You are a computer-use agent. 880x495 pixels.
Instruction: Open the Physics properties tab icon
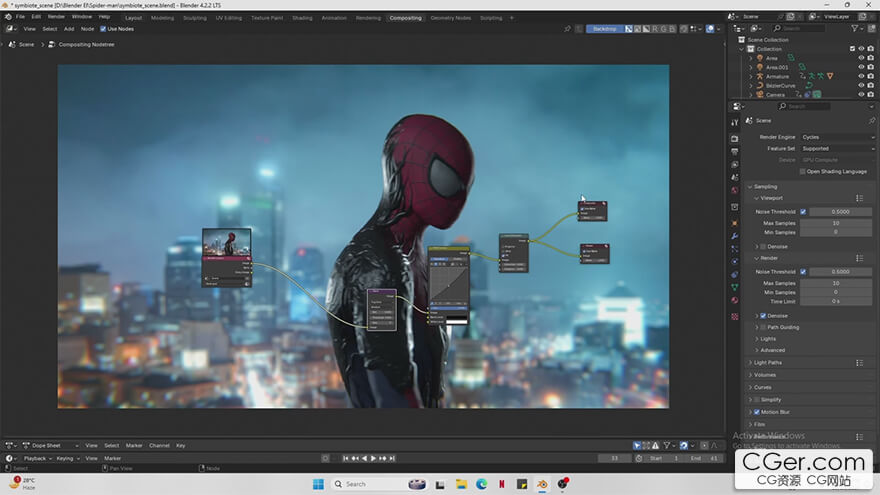click(x=735, y=262)
